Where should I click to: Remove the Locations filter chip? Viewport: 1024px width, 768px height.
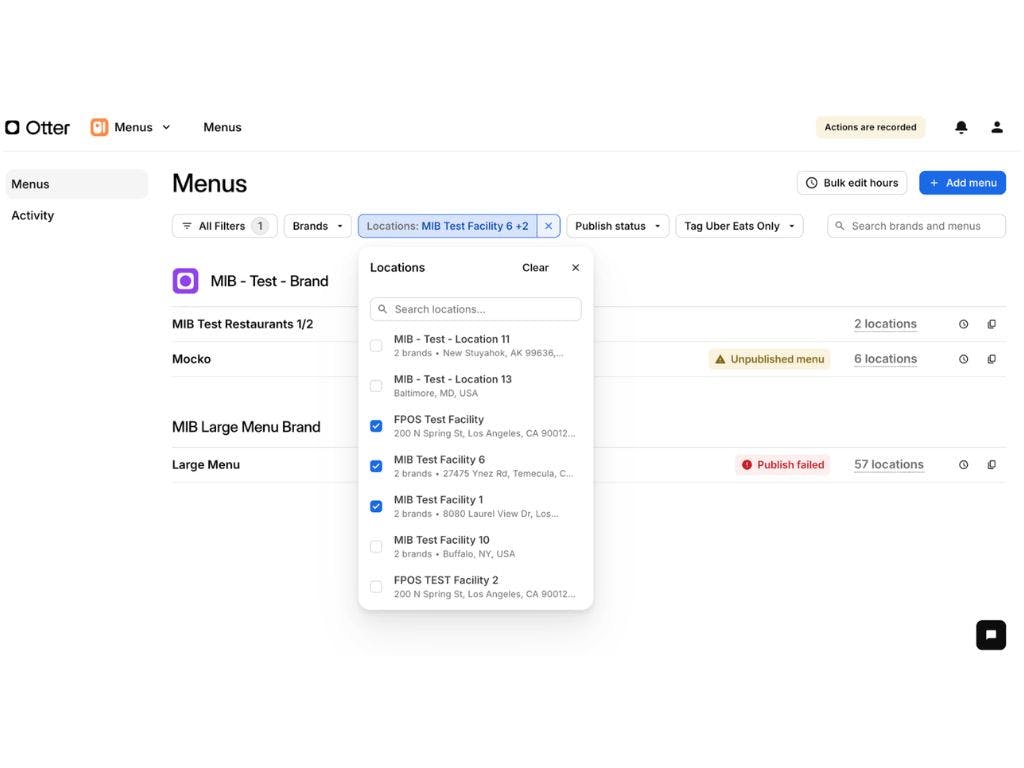549,226
